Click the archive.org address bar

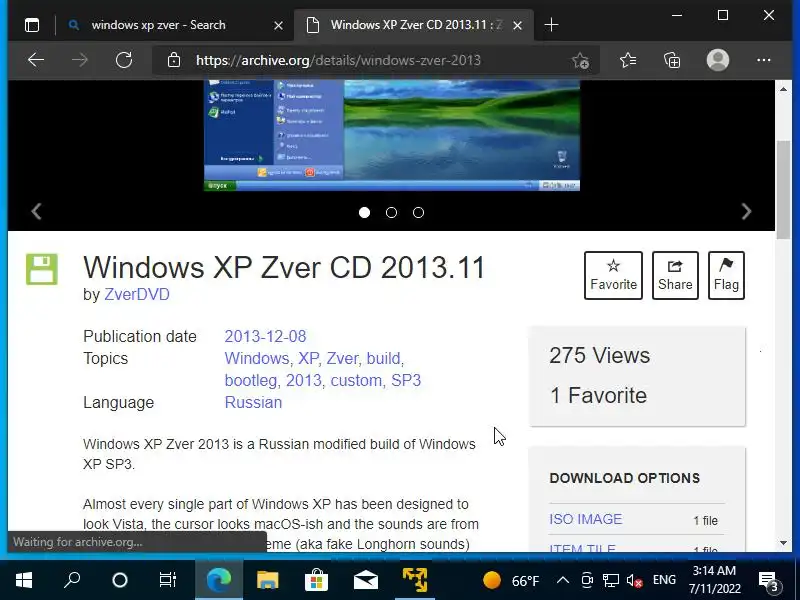pyautogui.click(x=375, y=60)
